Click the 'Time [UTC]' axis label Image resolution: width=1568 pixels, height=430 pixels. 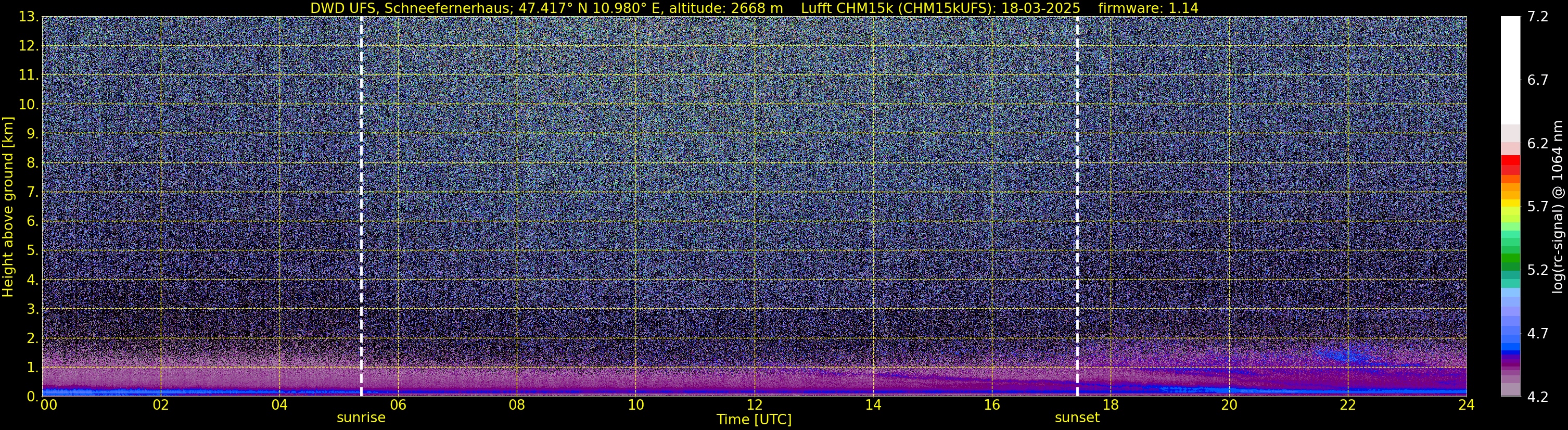[x=754, y=420]
